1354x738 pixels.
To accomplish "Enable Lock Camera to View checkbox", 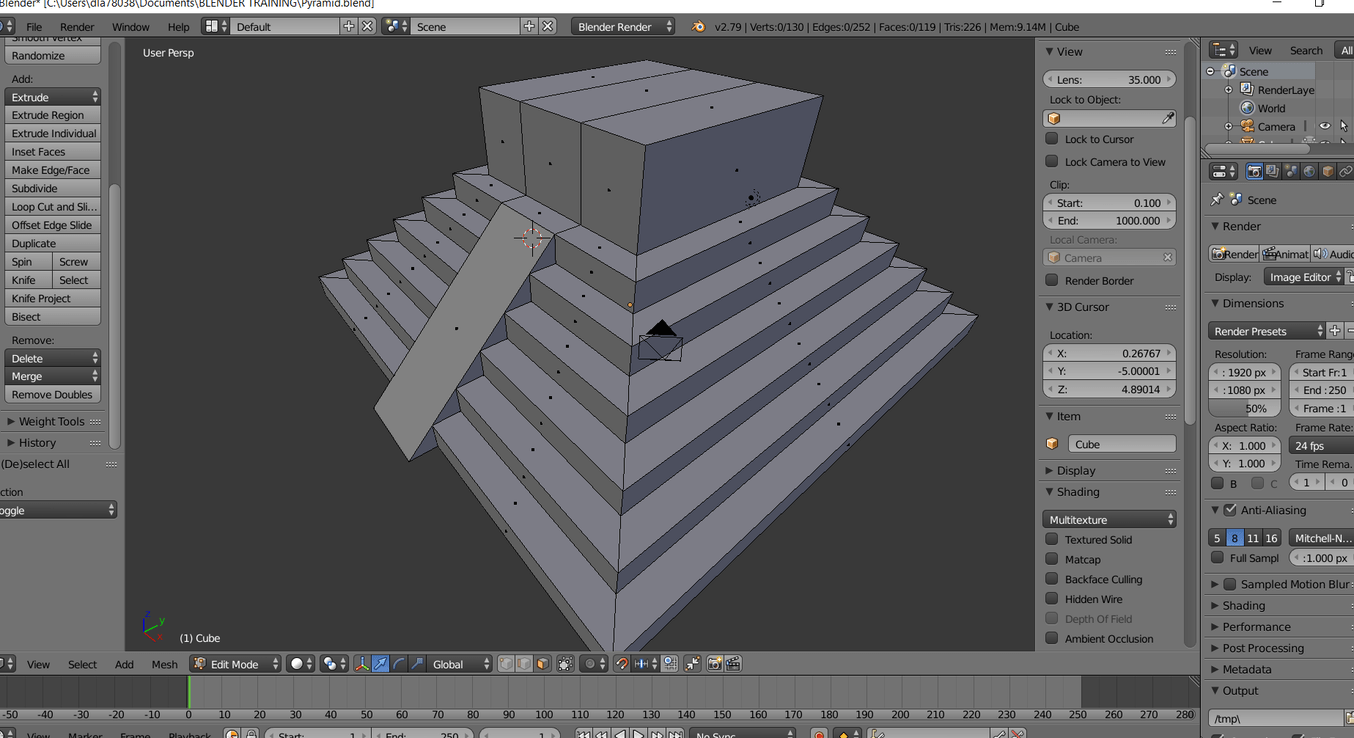I will pyautogui.click(x=1052, y=161).
